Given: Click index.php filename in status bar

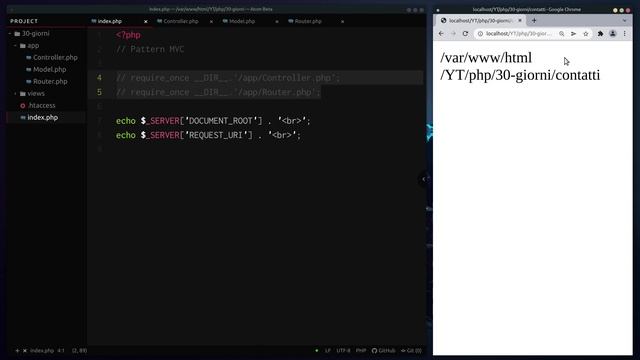Looking at the screenshot, I should pos(42,351).
